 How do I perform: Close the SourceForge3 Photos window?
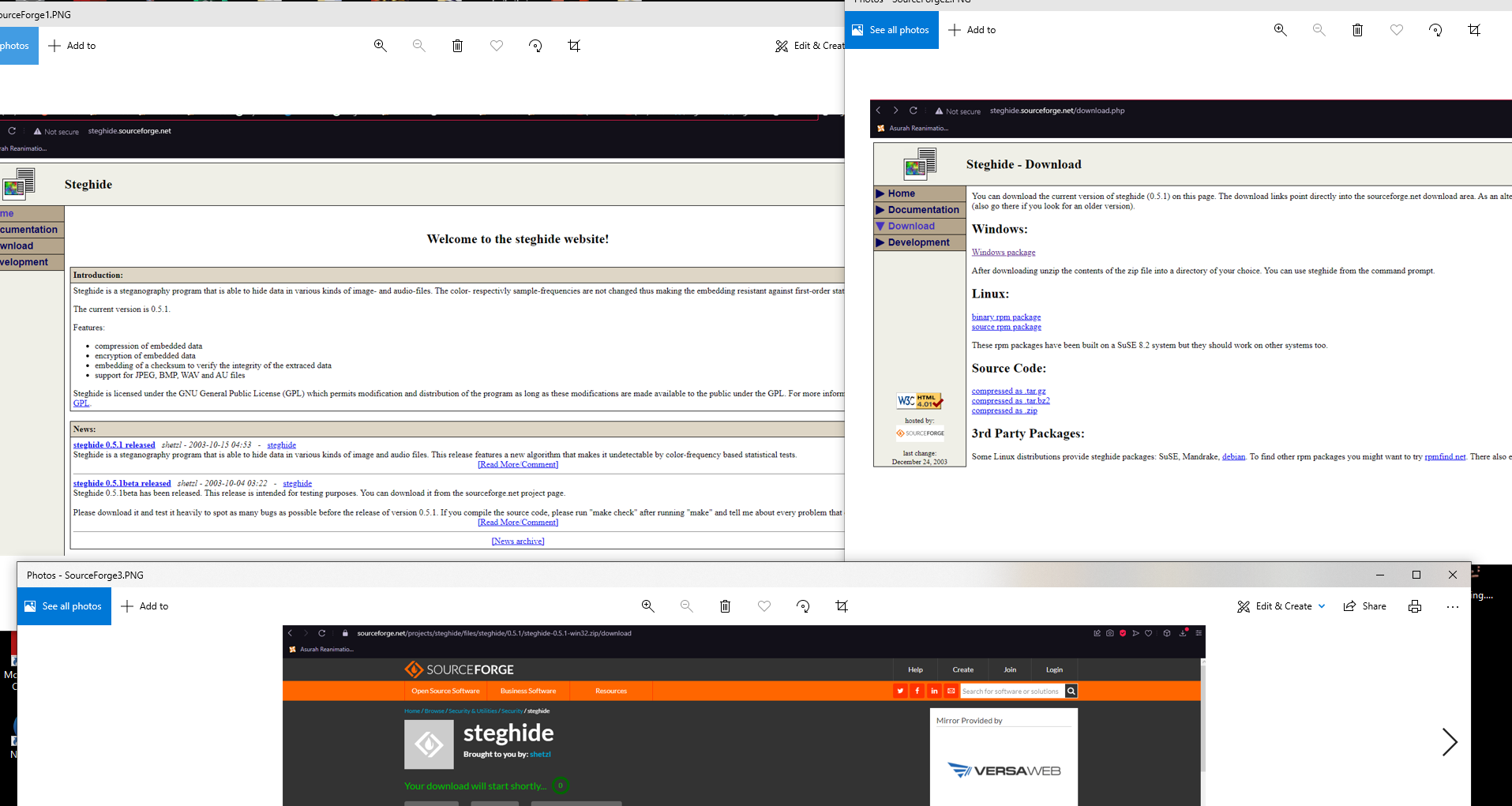[1453, 575]
